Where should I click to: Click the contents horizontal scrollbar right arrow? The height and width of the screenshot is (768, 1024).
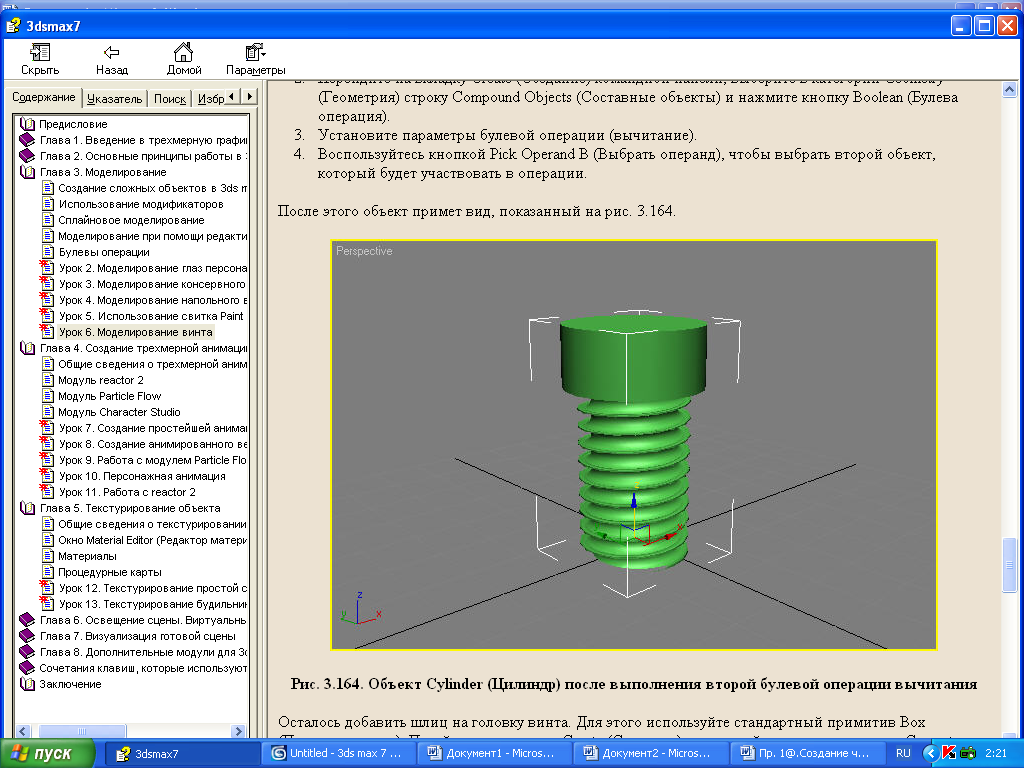click(x=239, y=731)
